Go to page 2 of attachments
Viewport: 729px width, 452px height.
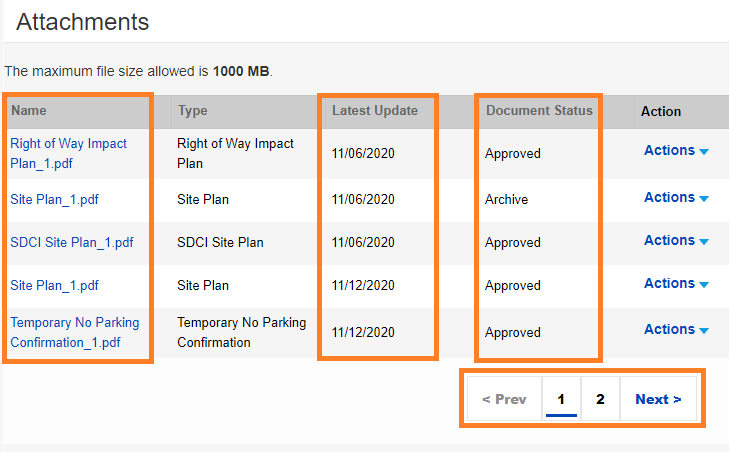[x=600, y=399]
